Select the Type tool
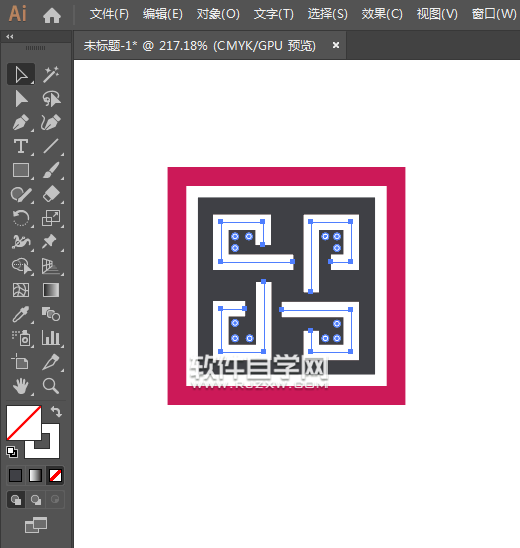 click(21, 146)
